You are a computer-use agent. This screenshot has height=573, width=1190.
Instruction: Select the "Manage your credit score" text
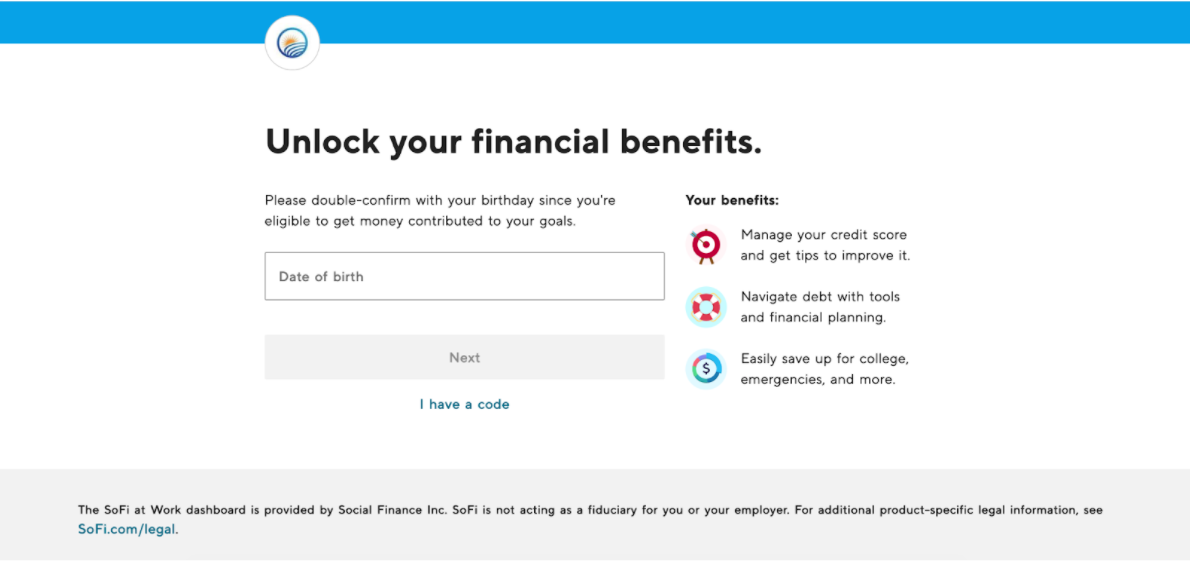pos(823,235)
